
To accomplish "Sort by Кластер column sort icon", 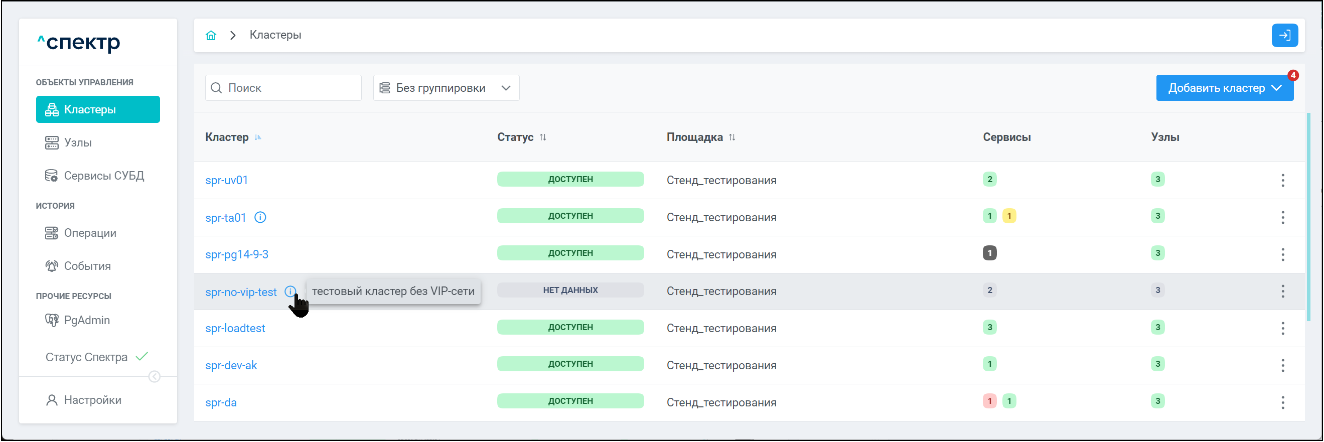I will 258,137.
